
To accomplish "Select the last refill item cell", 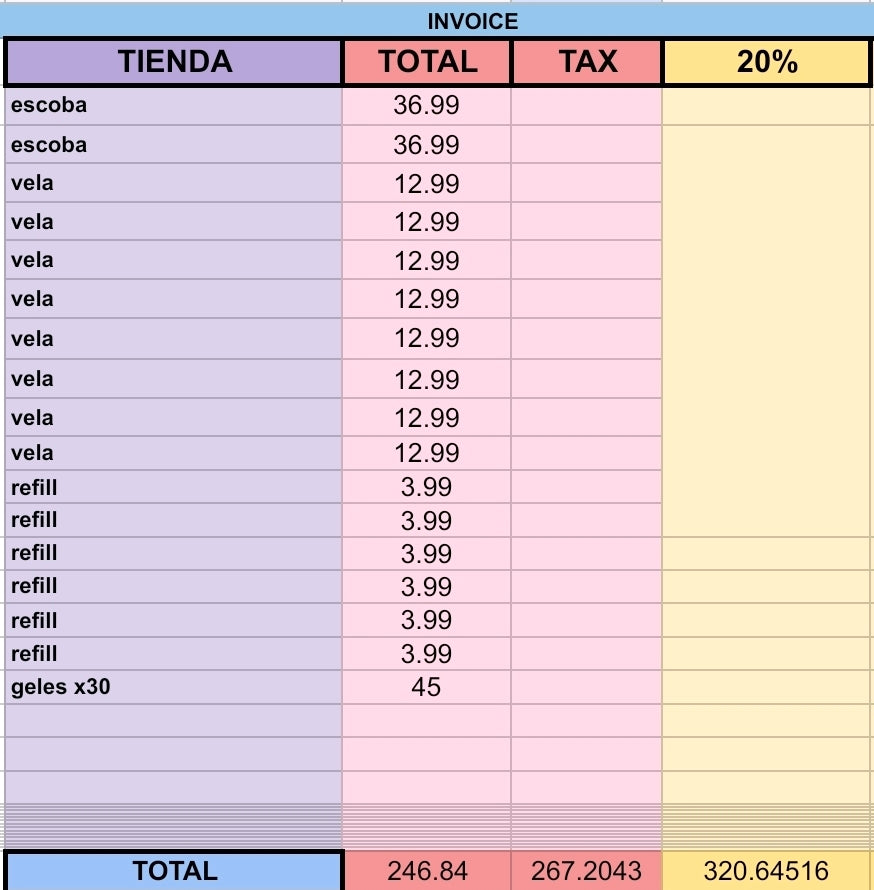I will pyautogui.click(x=174, y=654).
